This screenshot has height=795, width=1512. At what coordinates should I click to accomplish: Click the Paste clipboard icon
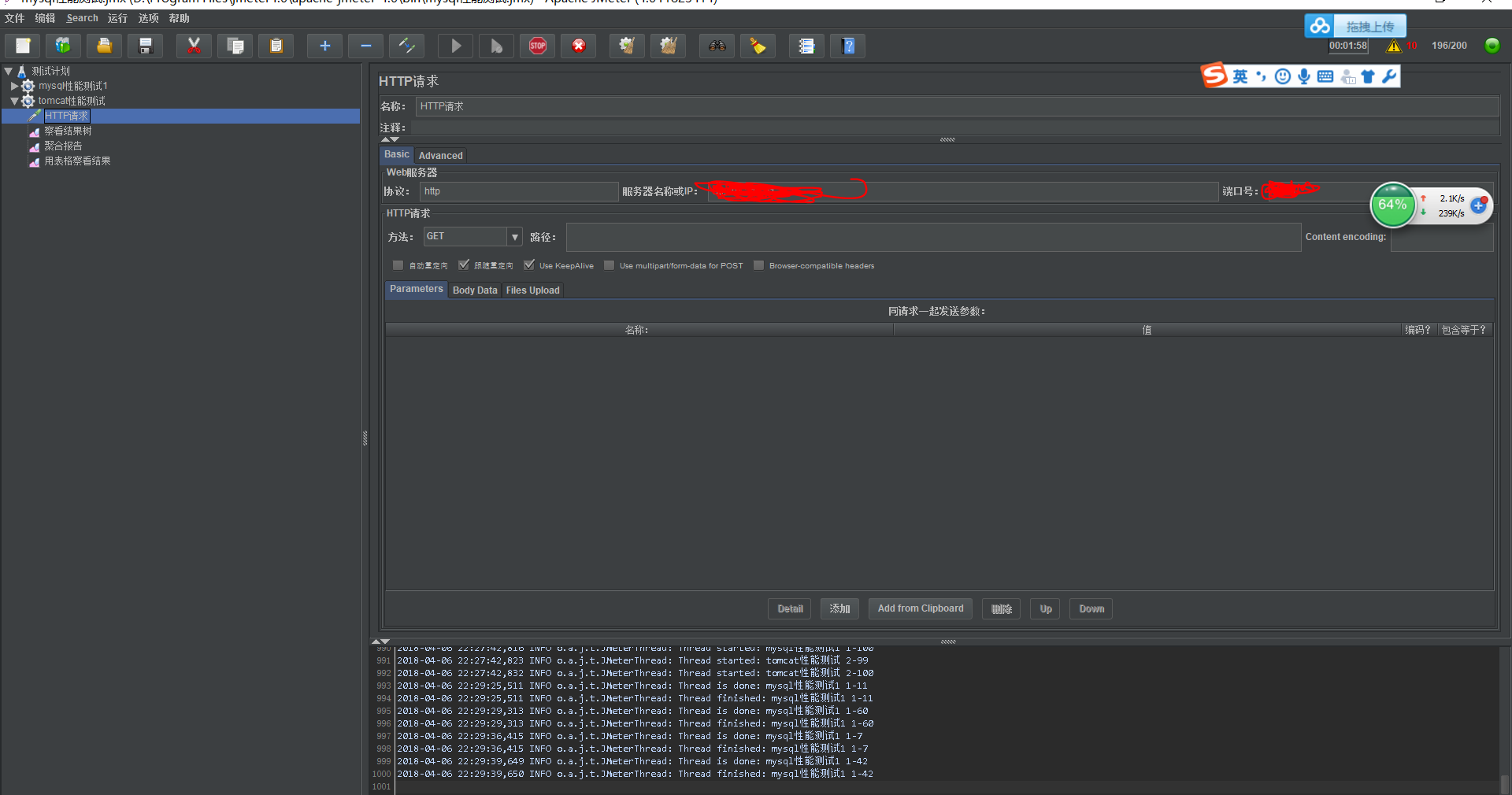point(276,46)
